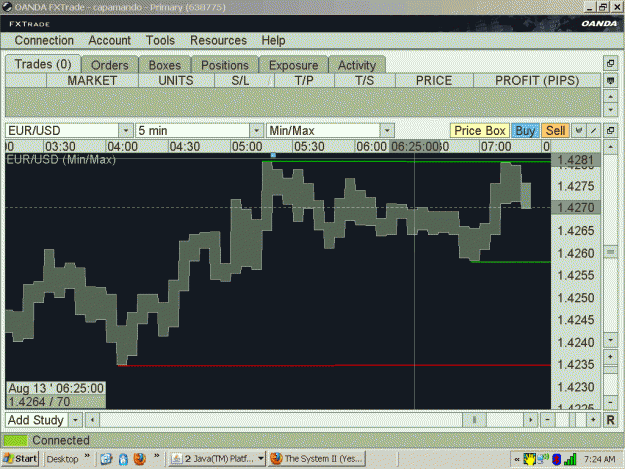Viewport: 625px width, 469px height.
Task: Switch to the Exposure tab
Action: point(293,65)
